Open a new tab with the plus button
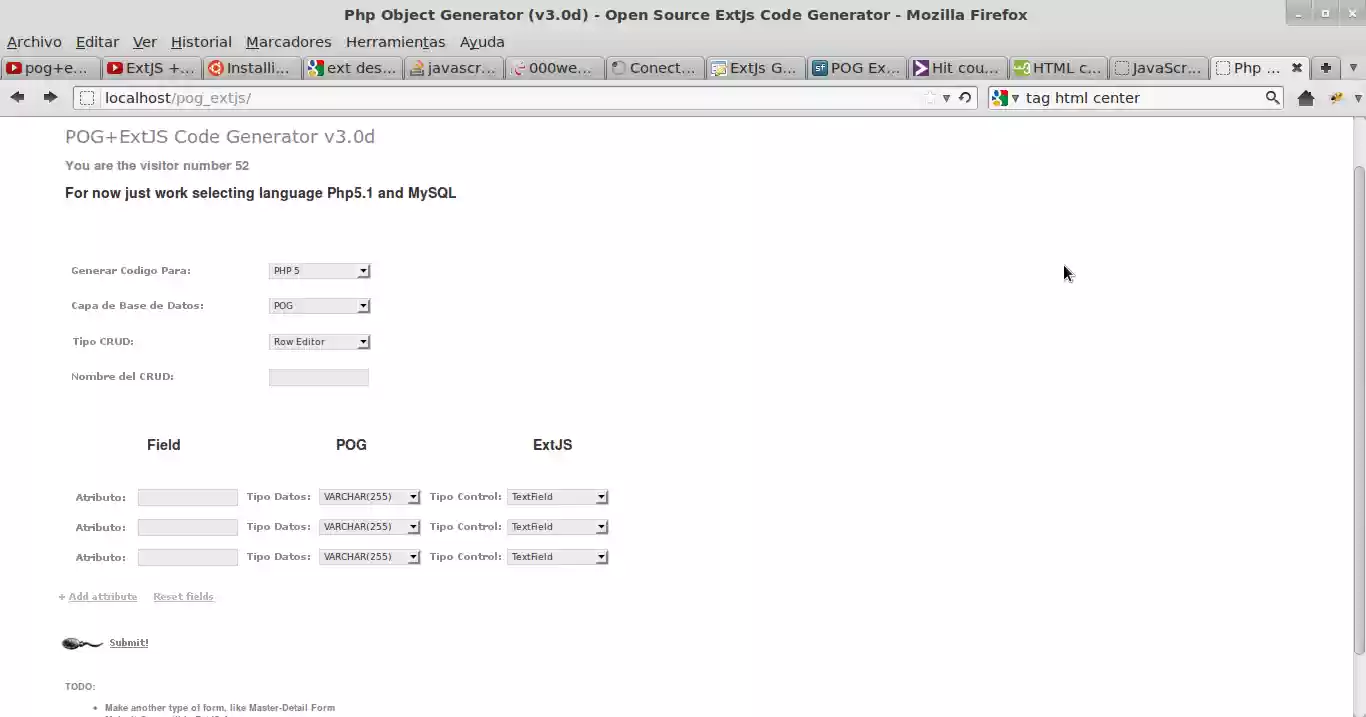Screen dimensions: 1366x717 pos(1326,67)
